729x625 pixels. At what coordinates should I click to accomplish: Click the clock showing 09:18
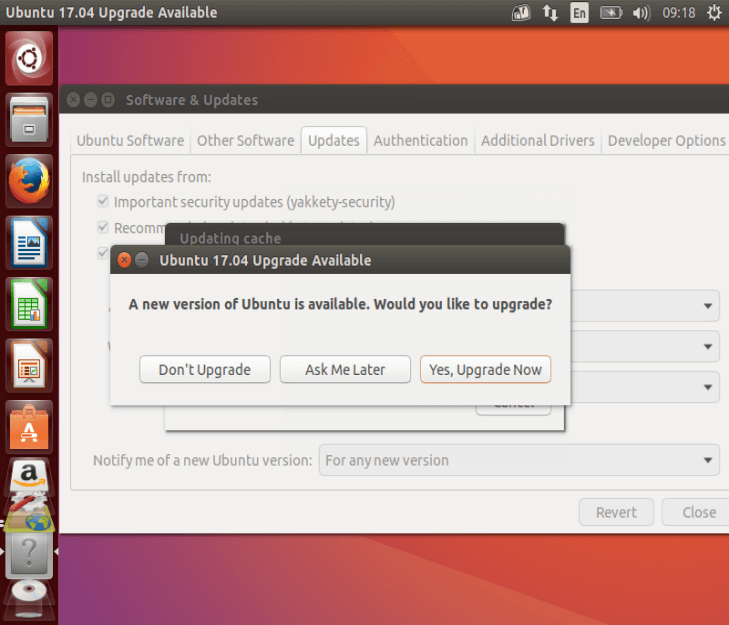[678, 13]
